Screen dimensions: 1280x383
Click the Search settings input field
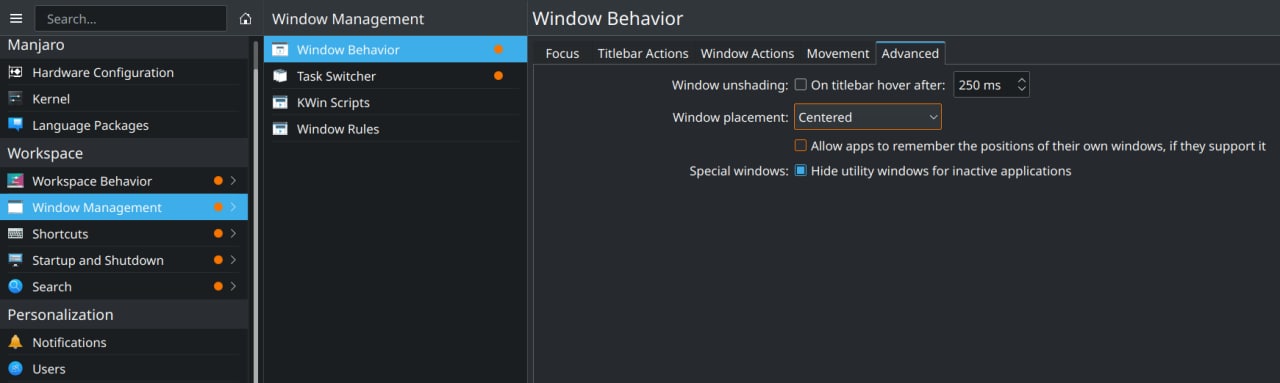pos(130,18)
